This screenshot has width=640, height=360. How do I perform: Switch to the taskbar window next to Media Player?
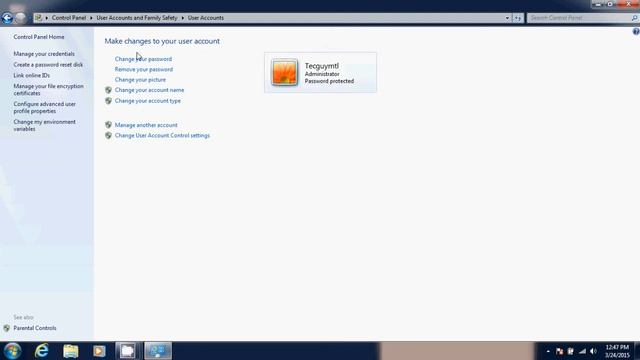pos(128,351)
